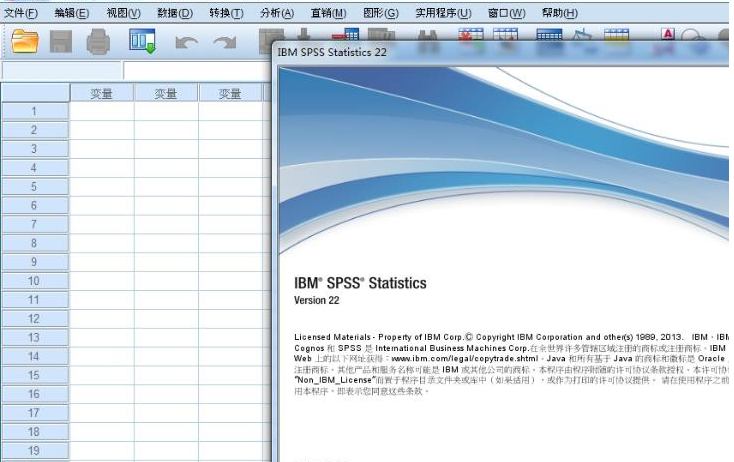Click the www.ibm.com/legal/copytrade.shtml text
This screenshot has height=462, width=734.
[x=465, y=359]
